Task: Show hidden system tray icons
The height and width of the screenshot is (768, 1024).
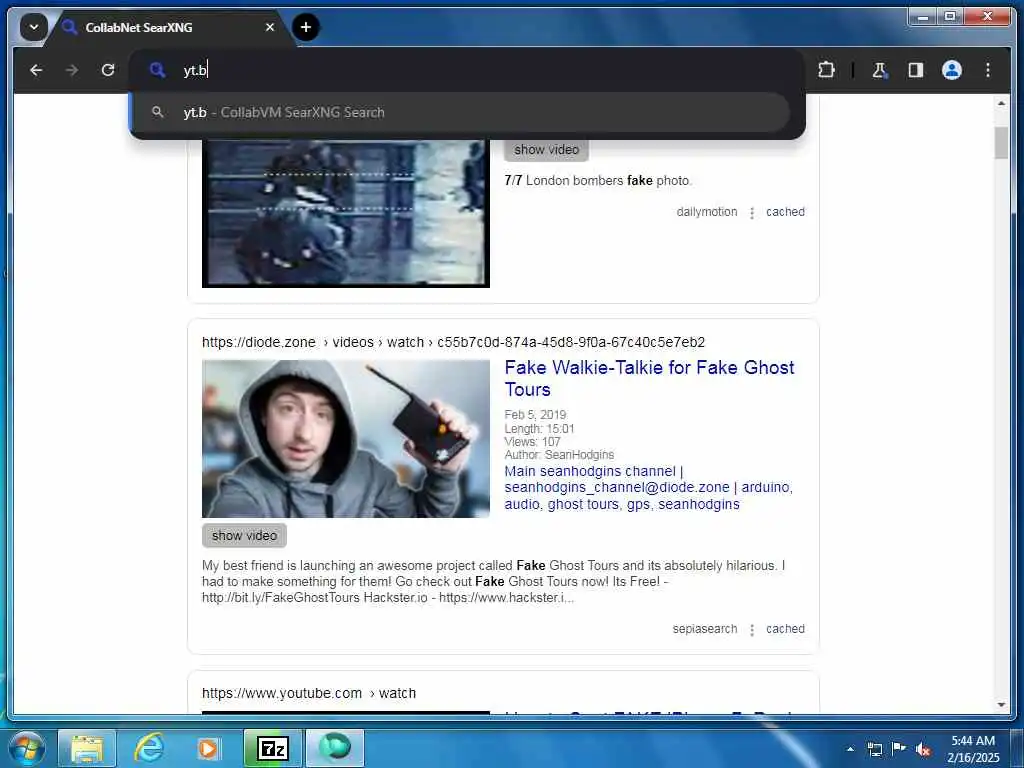Action: pos(850,749)
